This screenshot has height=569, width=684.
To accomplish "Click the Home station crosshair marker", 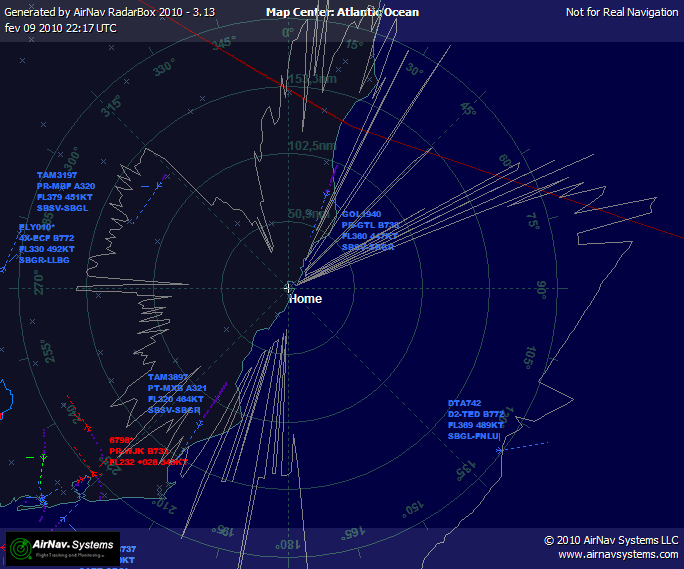I will coord(289,287).
